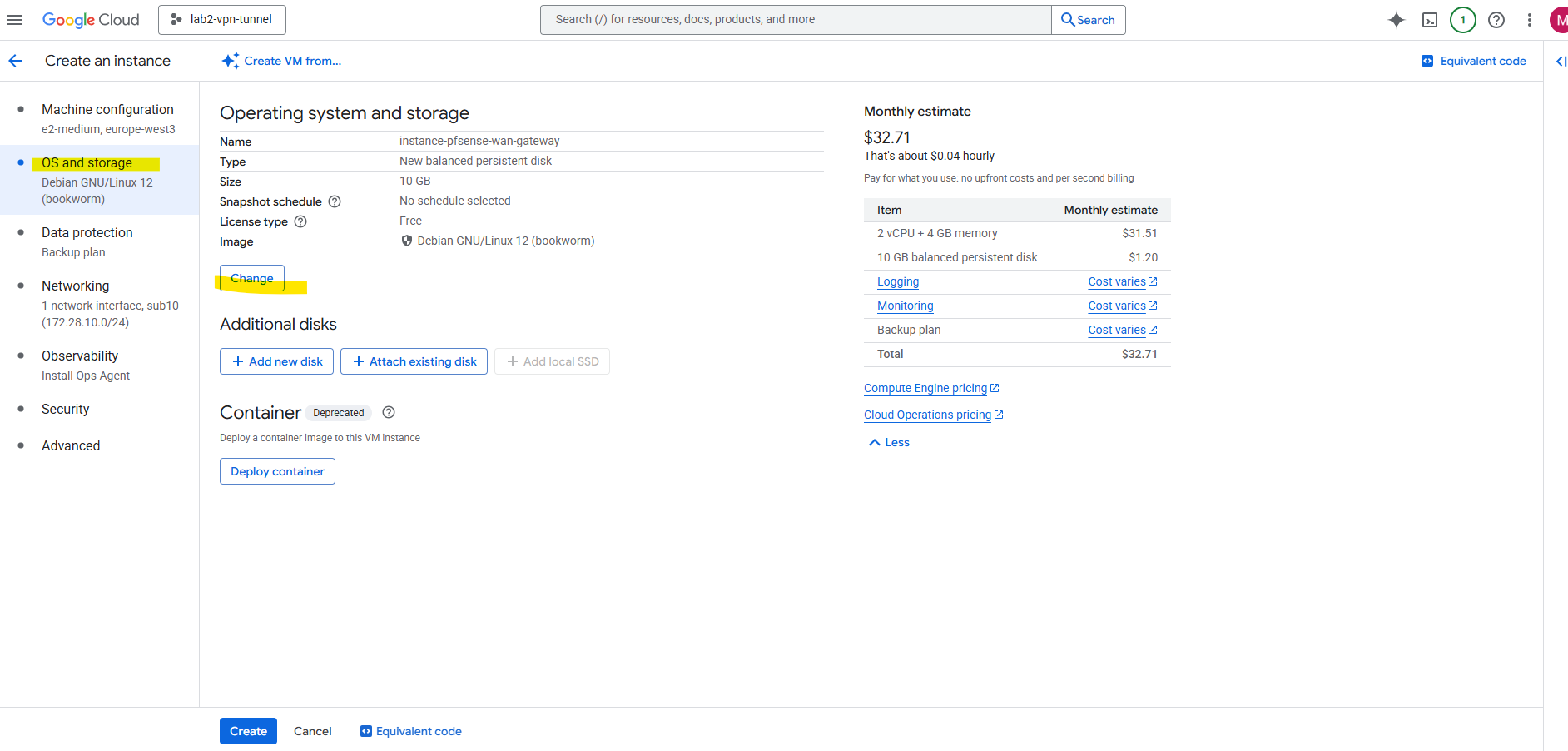Open the notifications badge icon
Image resolution: width=1568 pixels, height=751 pixels.
pyautogui.click(x=1462, y=20)
